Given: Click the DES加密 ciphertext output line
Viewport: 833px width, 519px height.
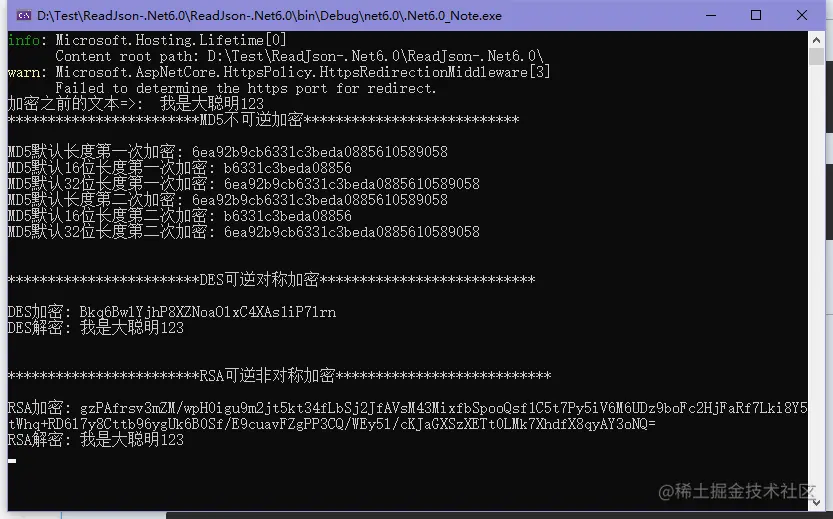Looking at the screenshot, I should pyautogui.click(x=172, y=312).
